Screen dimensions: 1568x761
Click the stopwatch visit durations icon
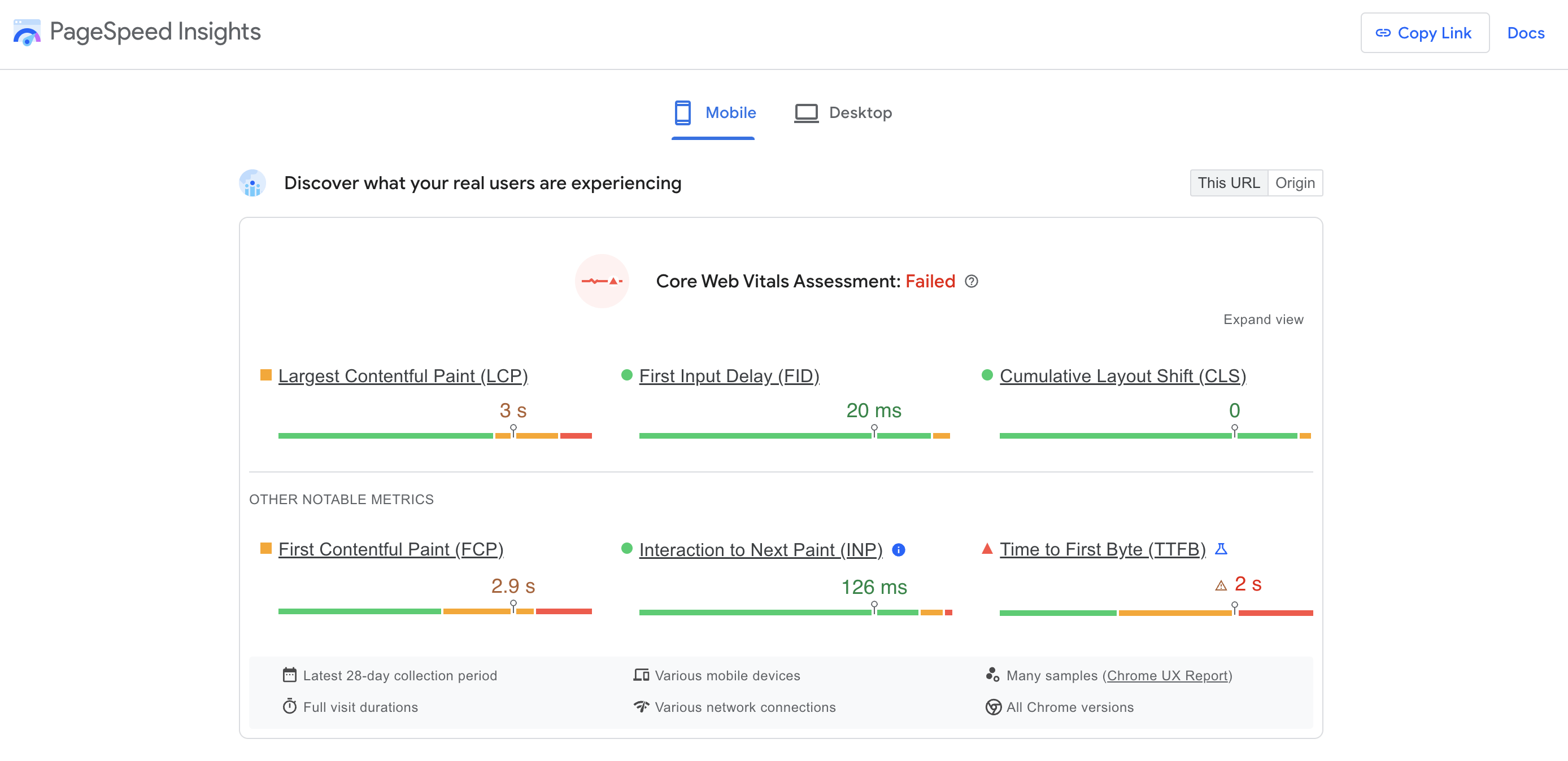coord(289,706)
